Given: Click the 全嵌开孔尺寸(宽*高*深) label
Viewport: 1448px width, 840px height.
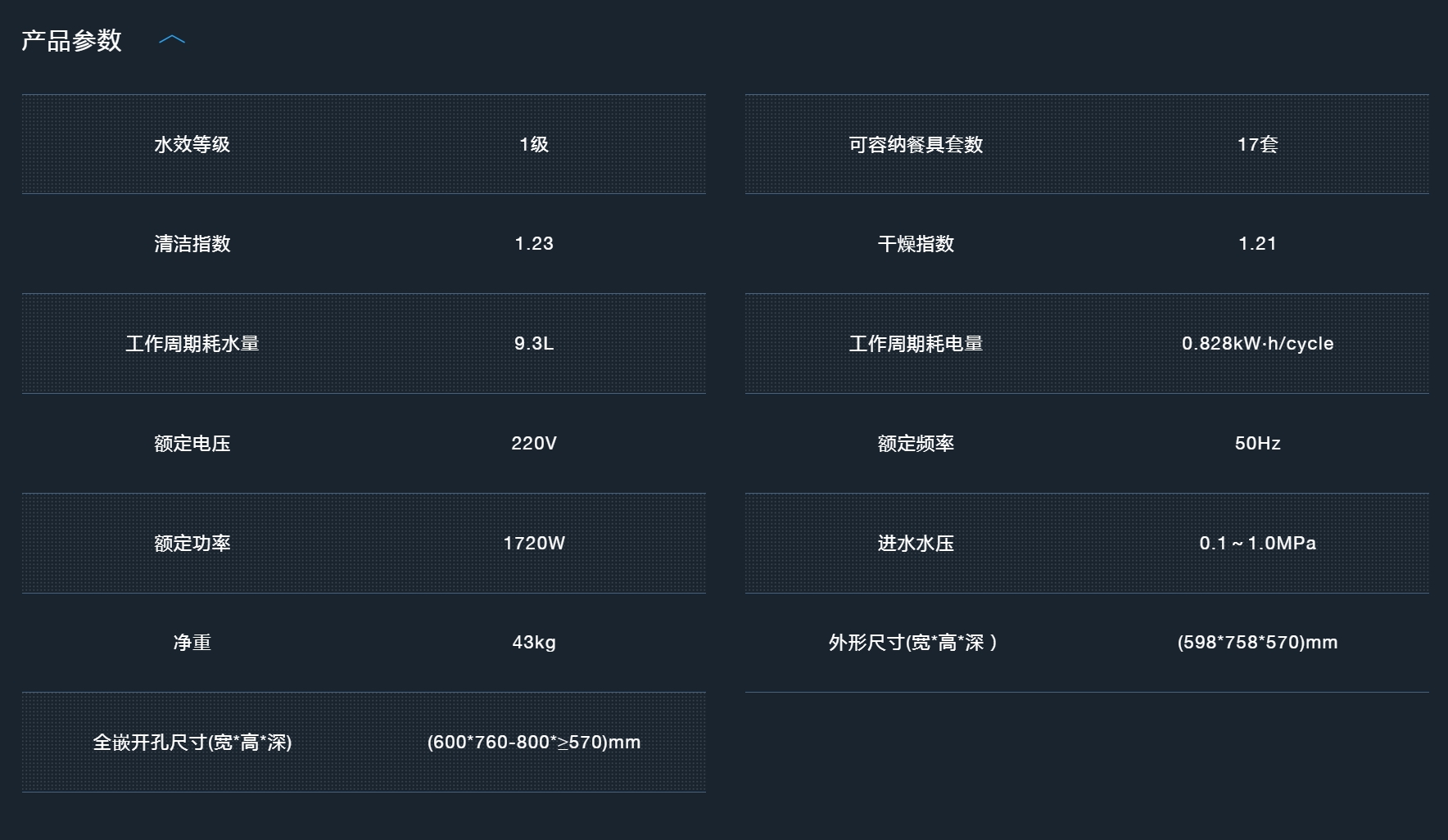Looking at the screenshot, I should [x=192, y=743].
